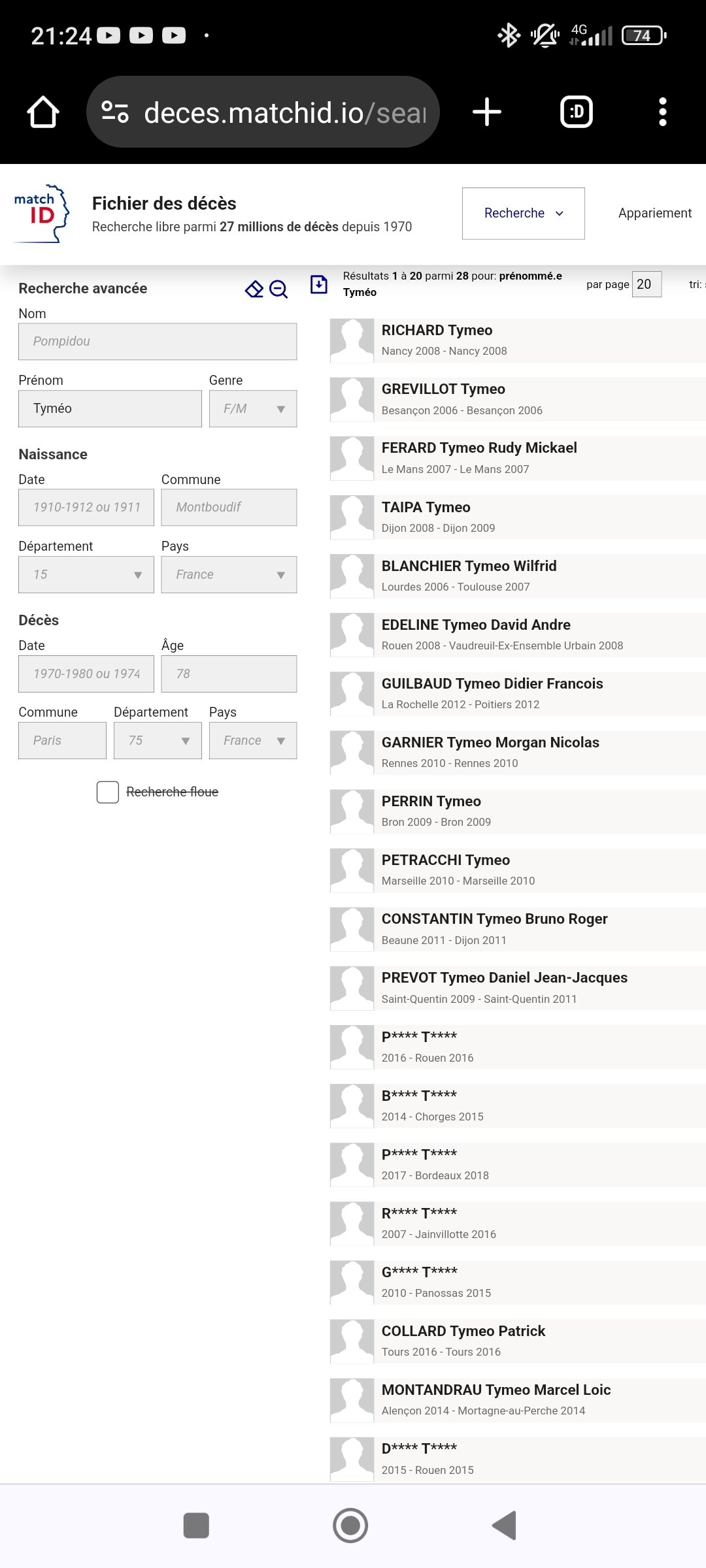Open the Décès Pays France dropdown
706x1568 pixels.
pos(253,741)
